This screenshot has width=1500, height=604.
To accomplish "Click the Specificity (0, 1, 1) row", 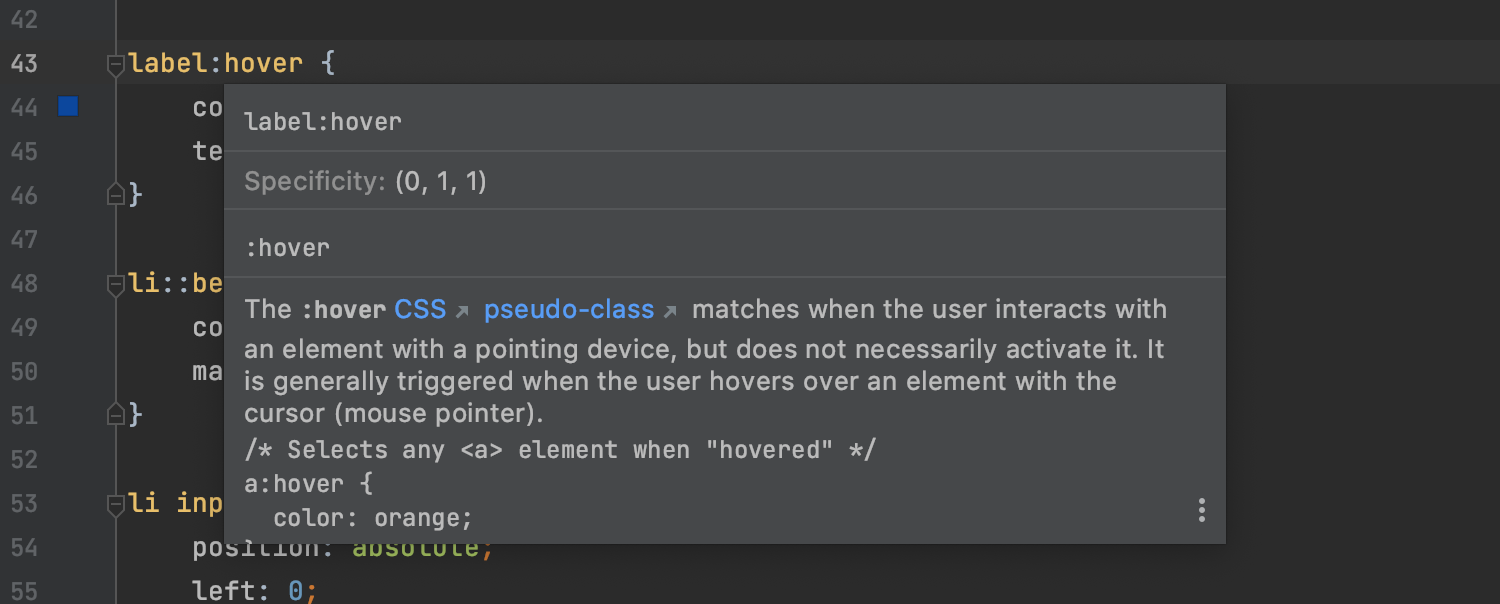I will click(x=365, y=182).
